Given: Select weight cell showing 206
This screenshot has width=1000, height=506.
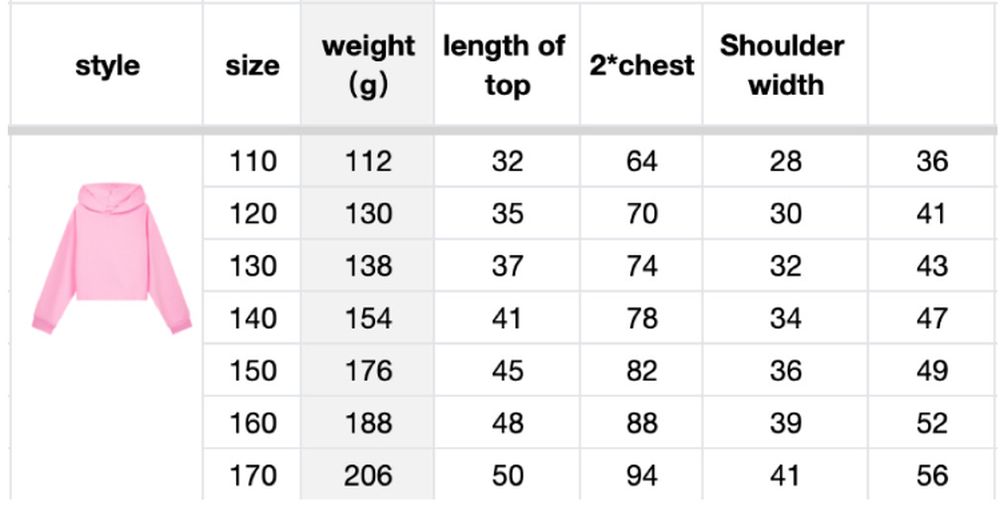Looking at the screenshot, I should click(x=368, y=475).
